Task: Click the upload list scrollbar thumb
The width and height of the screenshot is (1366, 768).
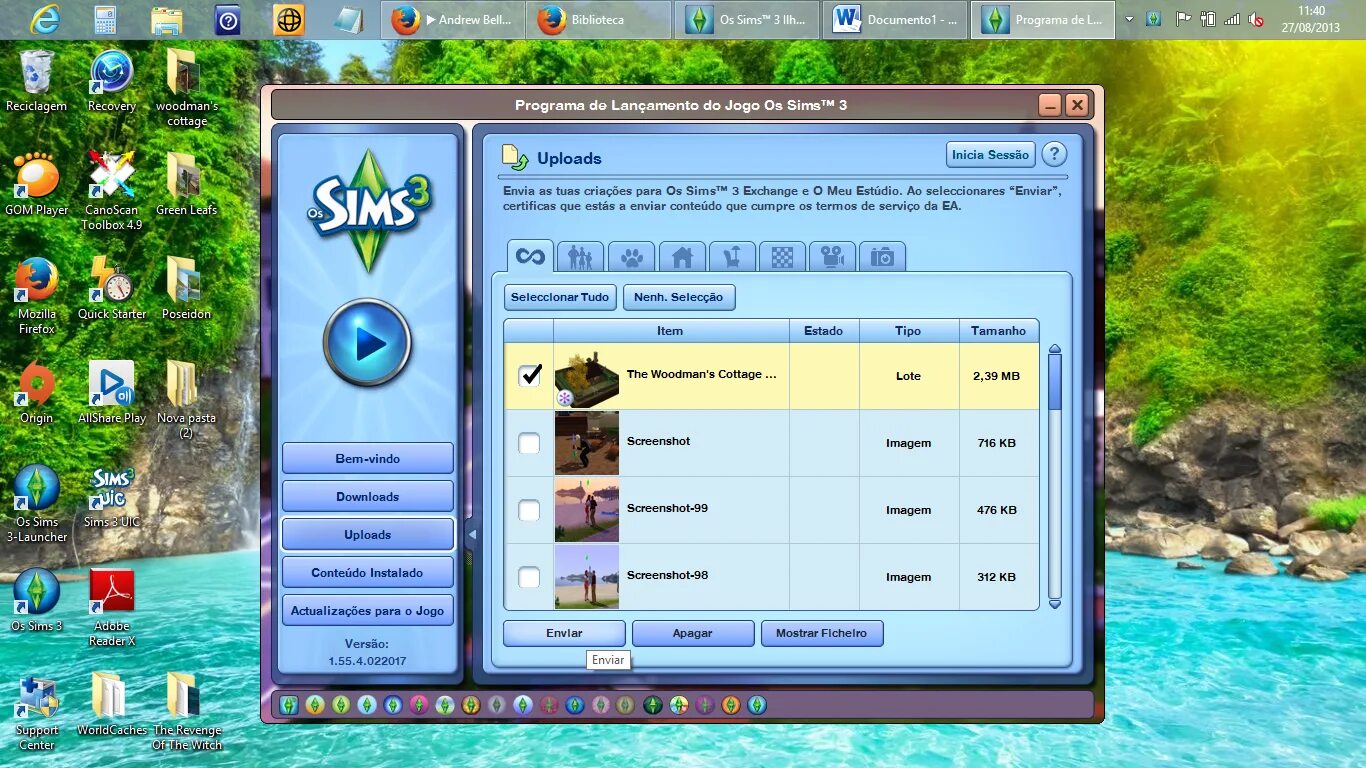Action: (x=1054, y=382)
